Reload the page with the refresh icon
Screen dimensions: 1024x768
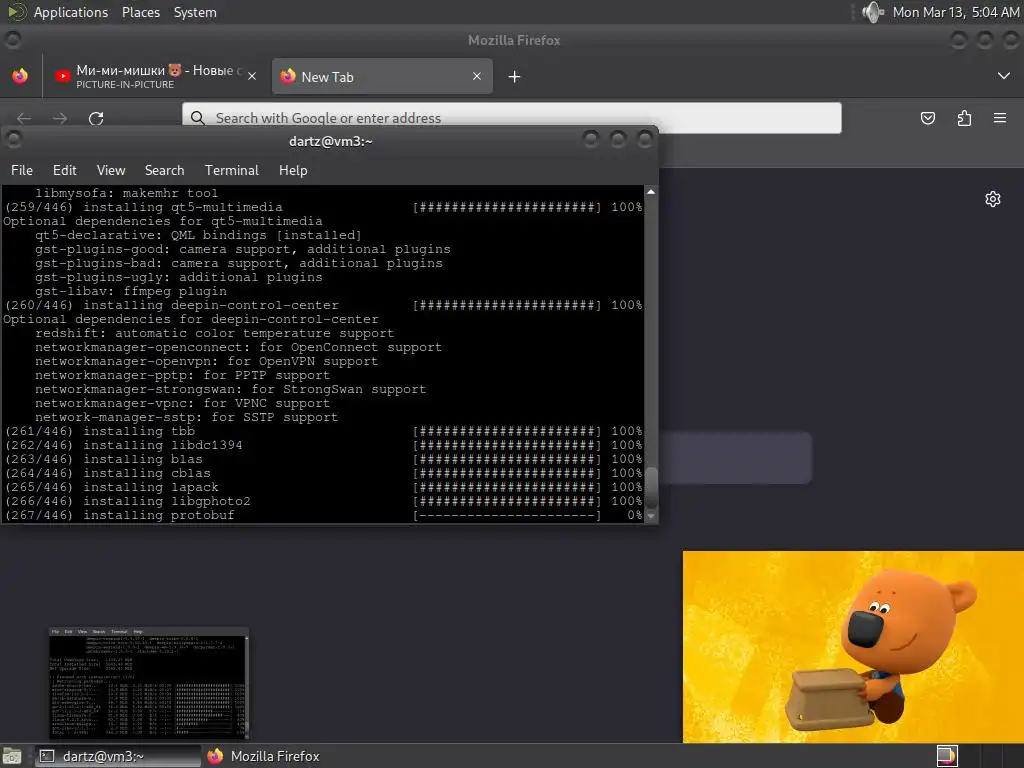pos(96,118)
